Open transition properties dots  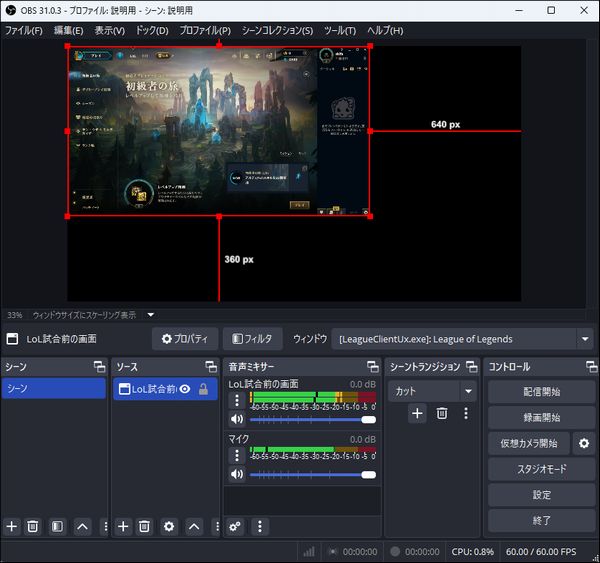466,413
